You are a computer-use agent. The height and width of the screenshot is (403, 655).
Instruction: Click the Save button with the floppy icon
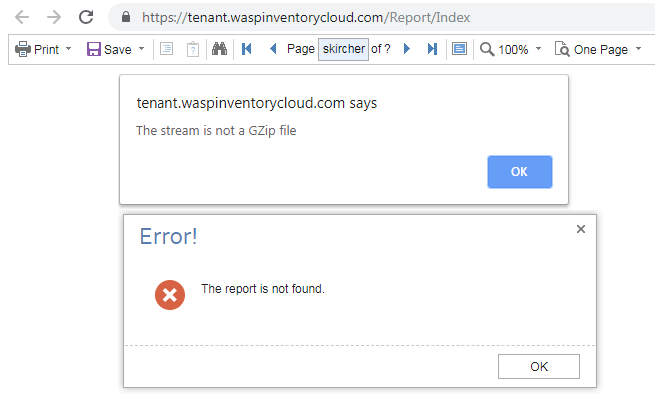pyautogui.click(x=109, y=49)
